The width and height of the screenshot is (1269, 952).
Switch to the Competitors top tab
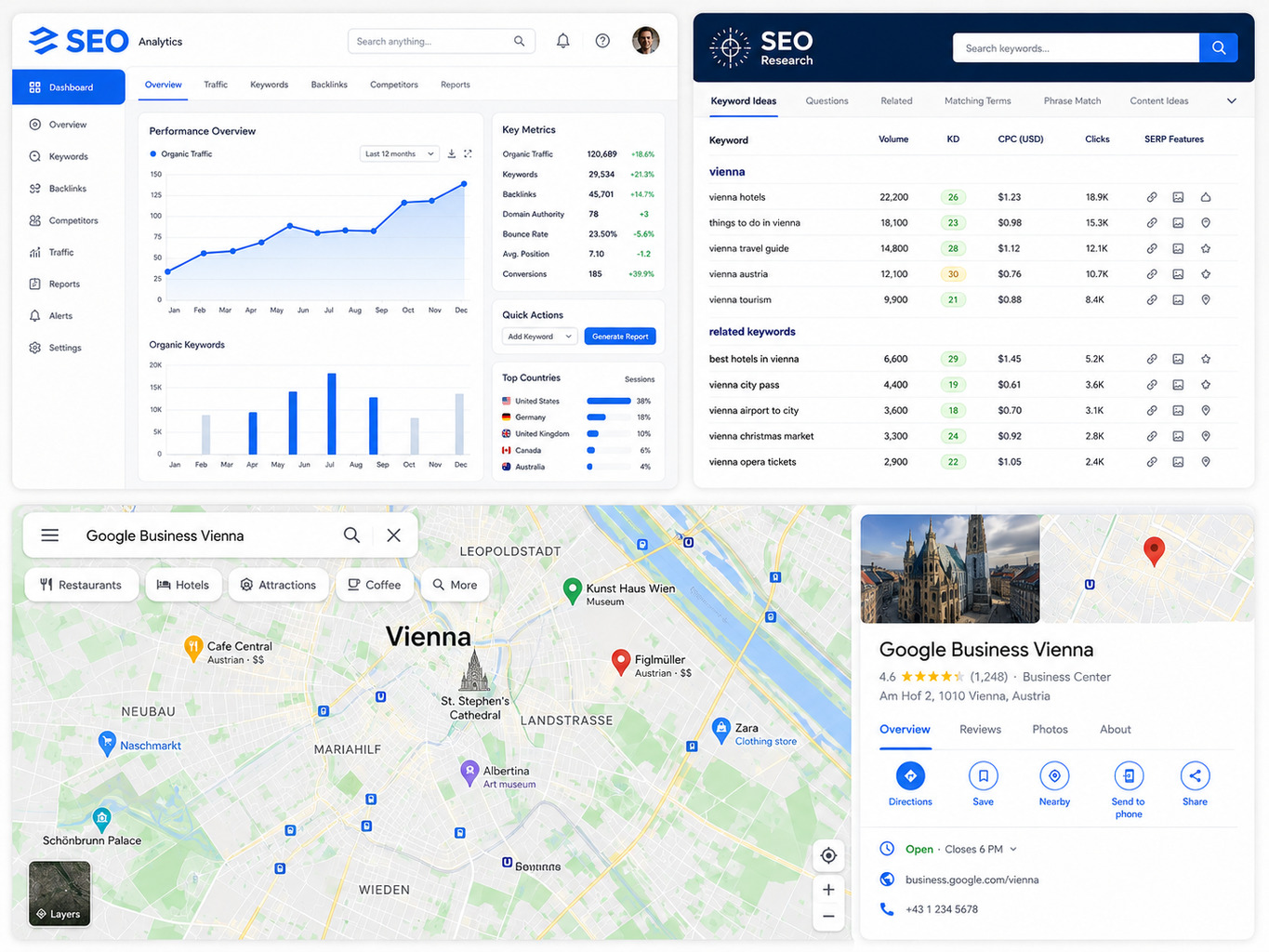point(394,85)
